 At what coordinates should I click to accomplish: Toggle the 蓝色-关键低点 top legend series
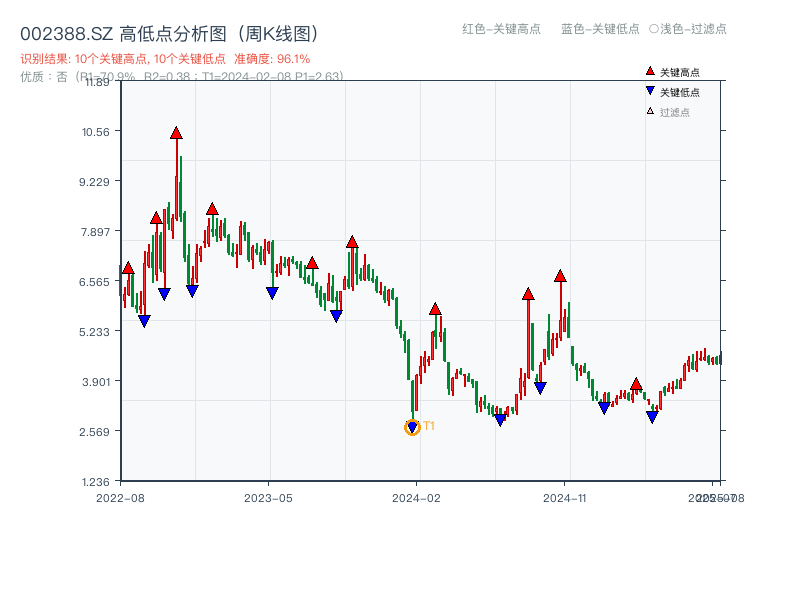[x=600, y=29]
